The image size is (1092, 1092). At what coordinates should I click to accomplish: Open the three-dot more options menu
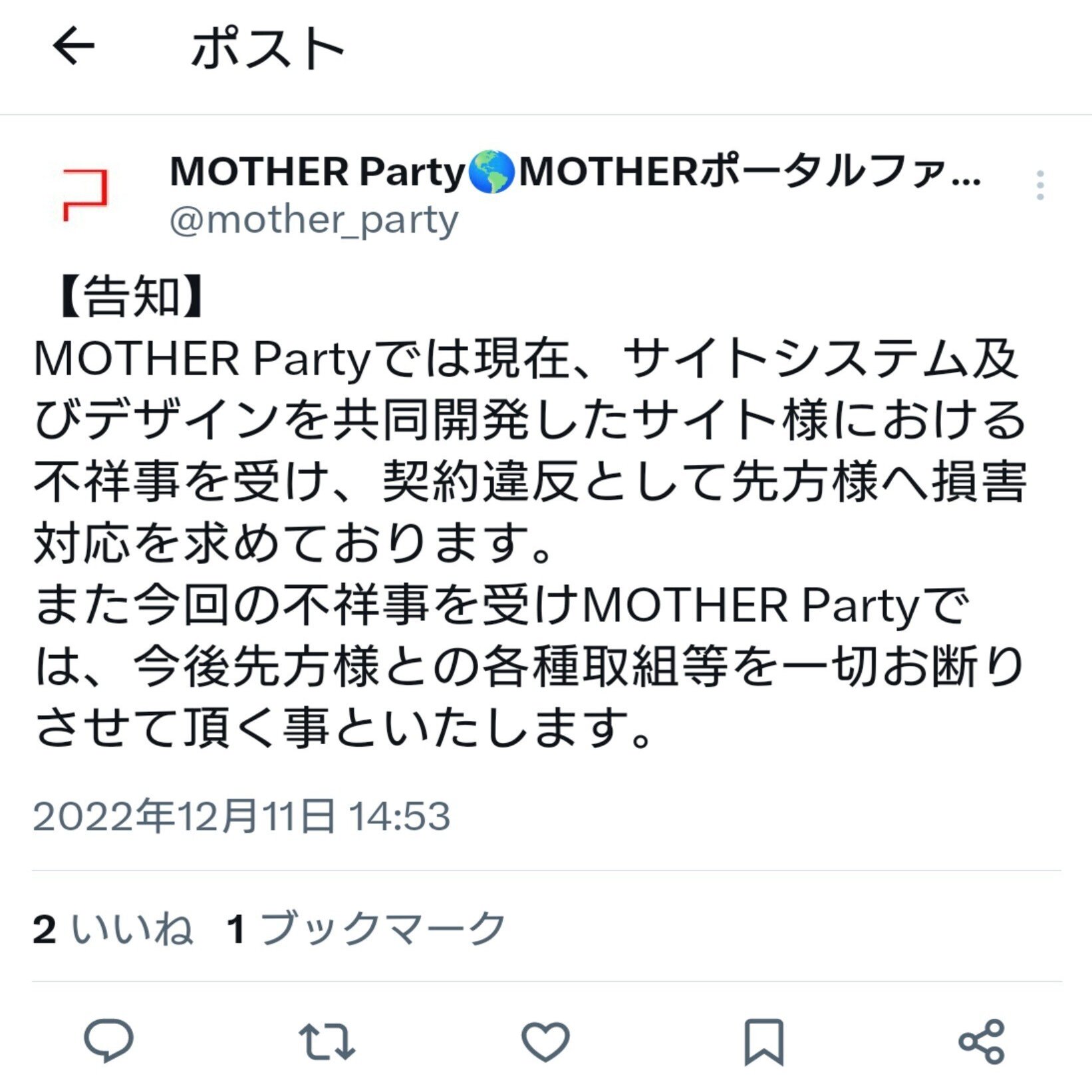click(1040, 186)
